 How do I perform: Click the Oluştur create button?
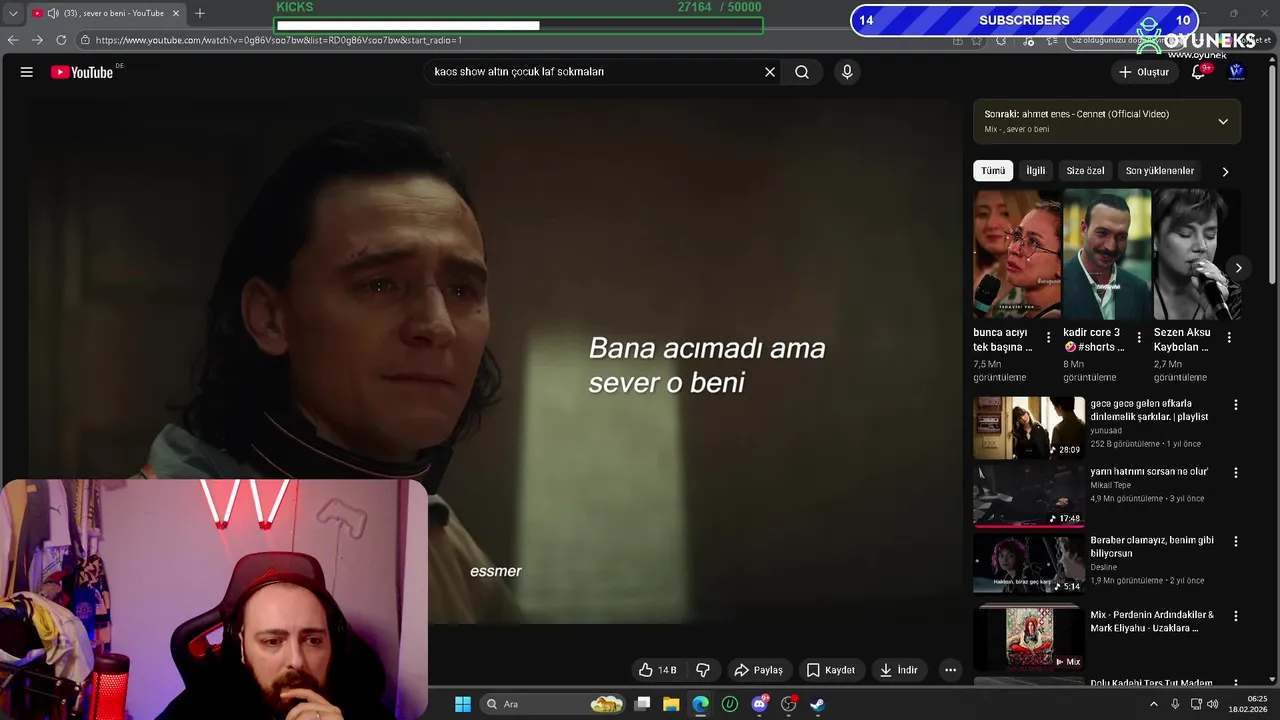coord(1143,72)
